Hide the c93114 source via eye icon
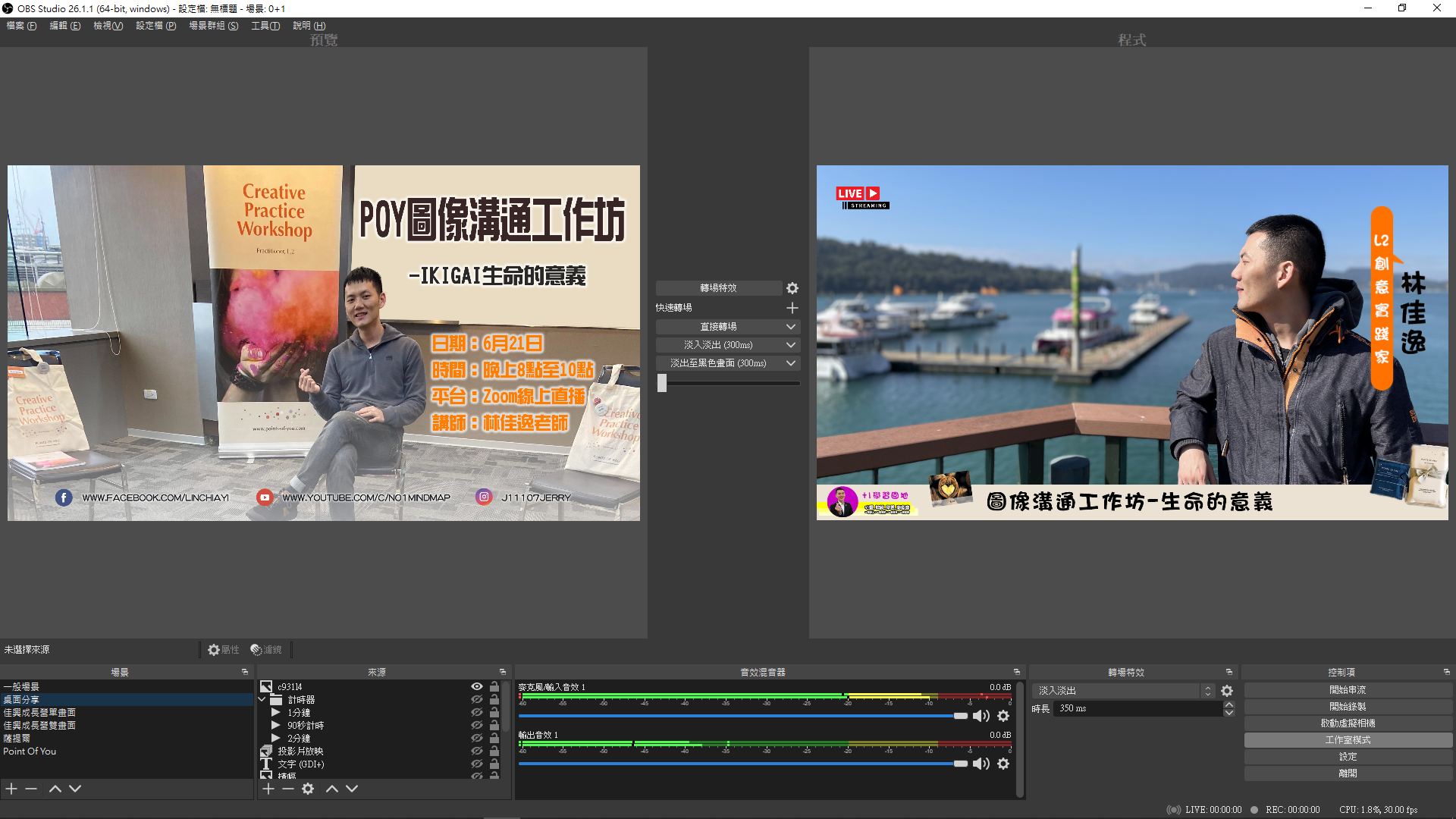The image size is (1456, 819). pos(477,686)
